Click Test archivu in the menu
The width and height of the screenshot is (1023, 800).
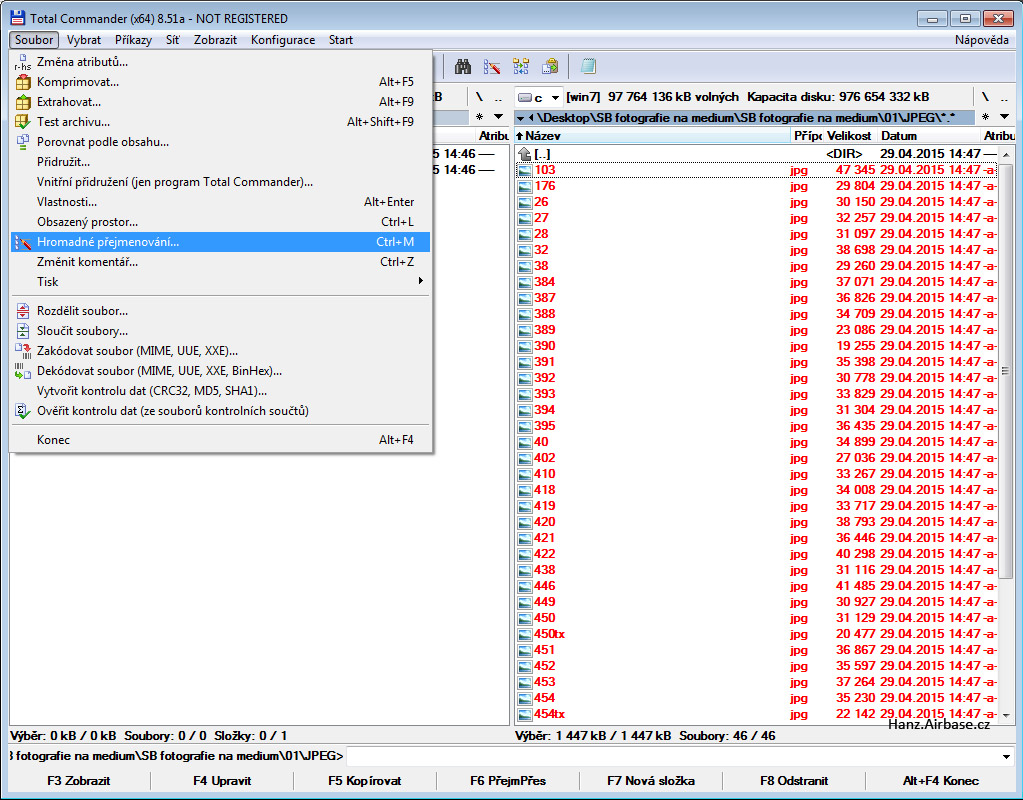[x=221, y=122]
